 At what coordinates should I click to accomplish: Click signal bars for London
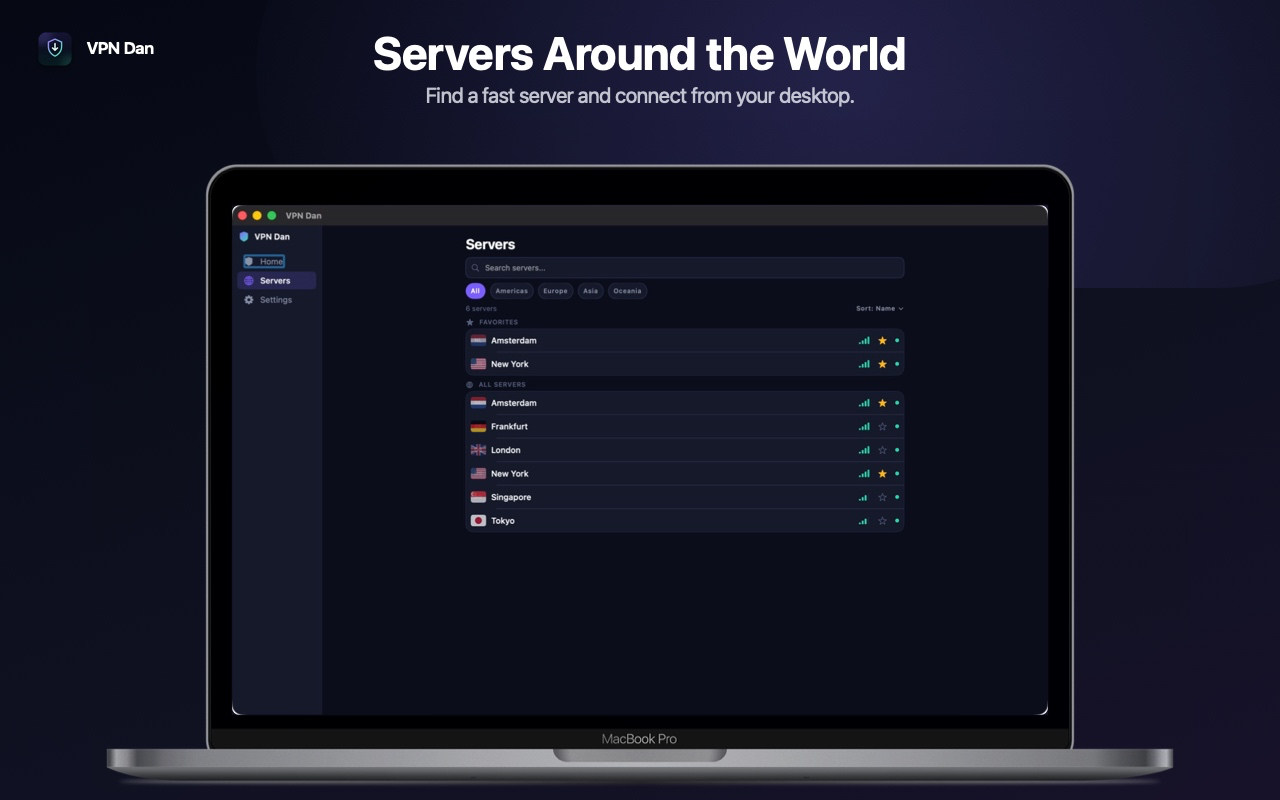(864, 450)
